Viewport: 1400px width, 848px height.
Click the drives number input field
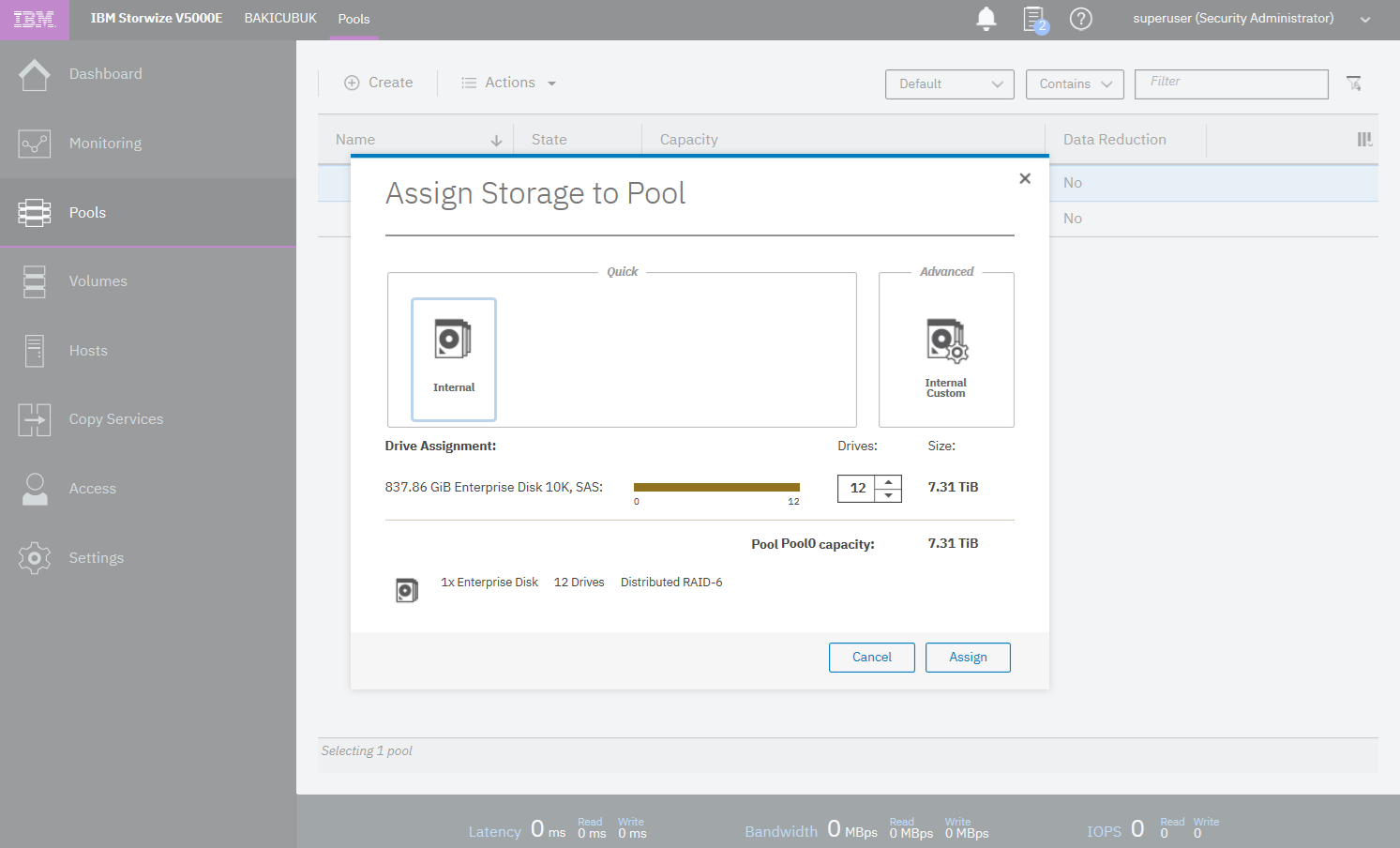[x=856, y=489]
